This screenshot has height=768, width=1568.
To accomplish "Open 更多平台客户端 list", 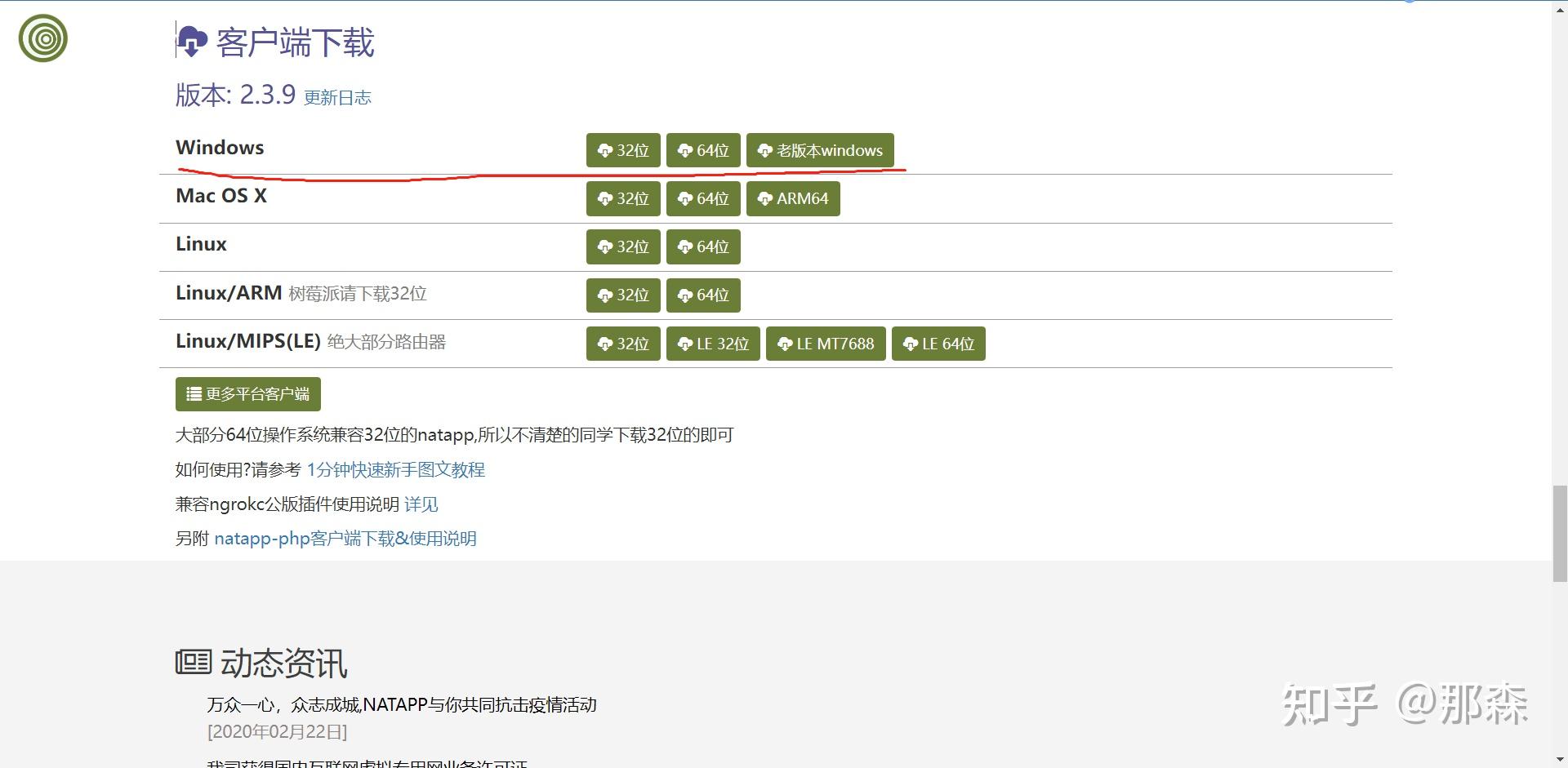I will pyautogui.click(x=247, y=393).
